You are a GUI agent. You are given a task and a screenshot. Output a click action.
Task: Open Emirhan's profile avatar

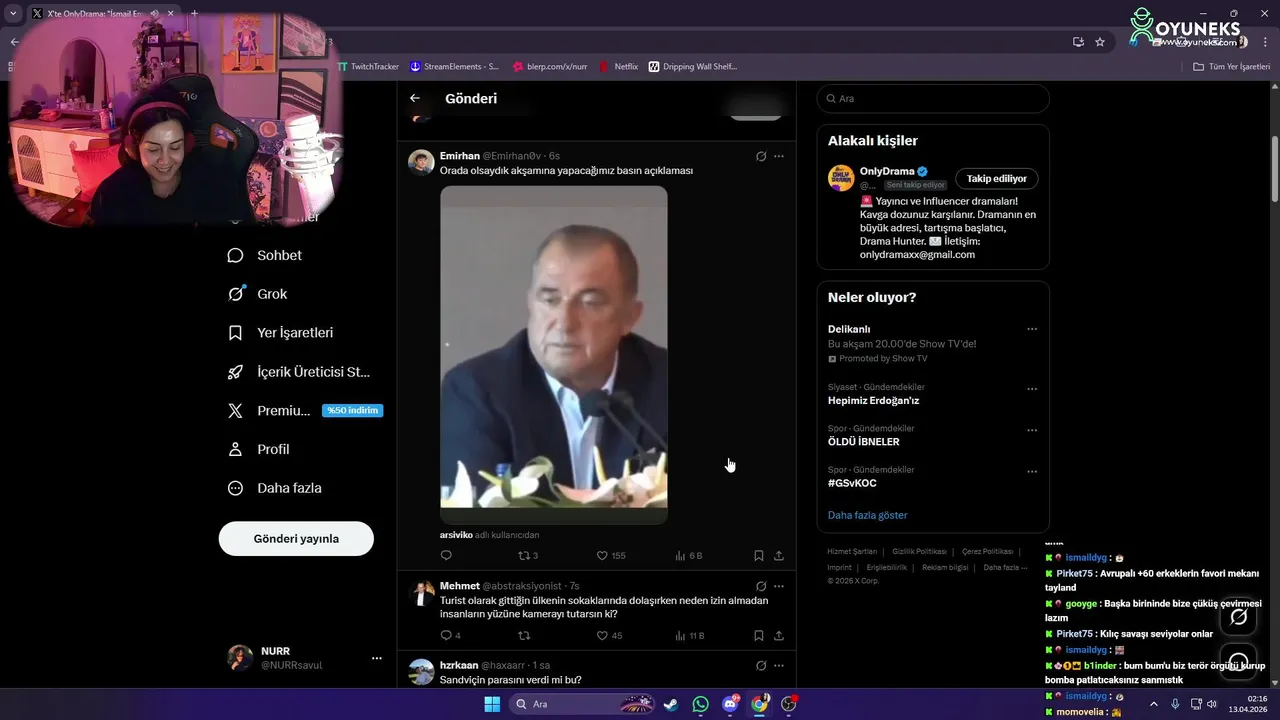[421, 162]
